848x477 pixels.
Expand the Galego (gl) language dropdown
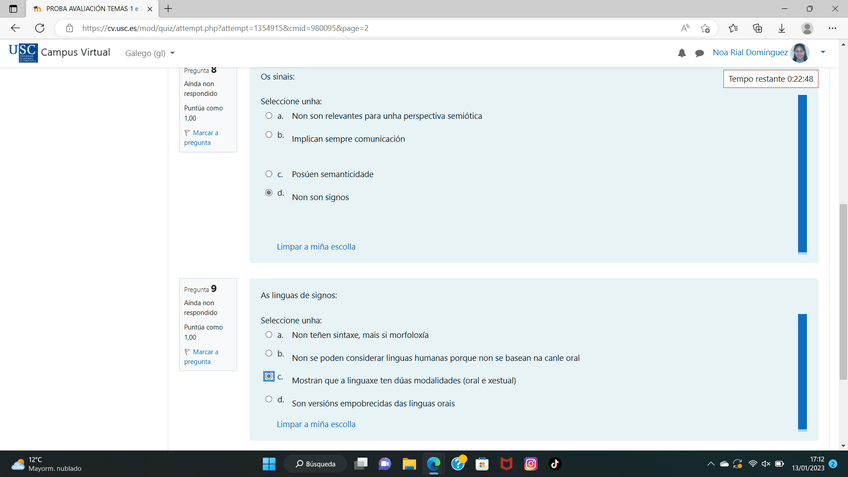tap(150, 53)
